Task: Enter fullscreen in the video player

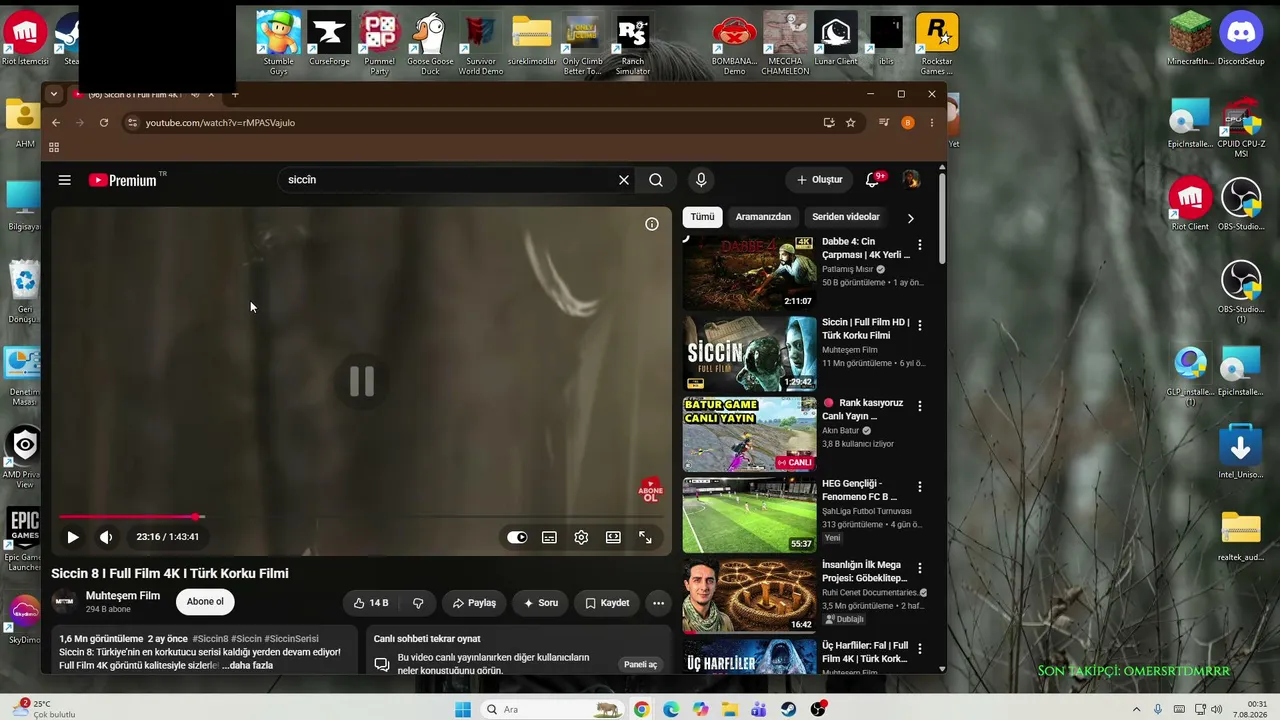Action: coord(645,537)
